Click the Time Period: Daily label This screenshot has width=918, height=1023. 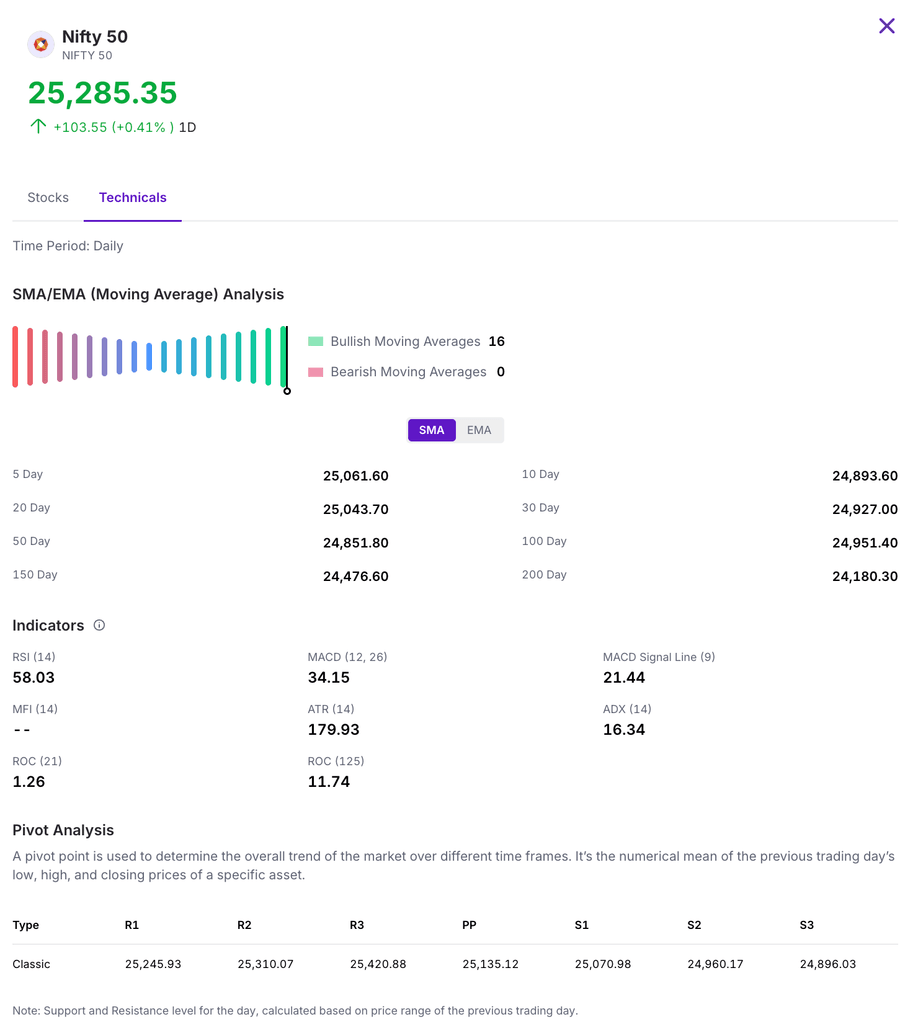[68, 246]
